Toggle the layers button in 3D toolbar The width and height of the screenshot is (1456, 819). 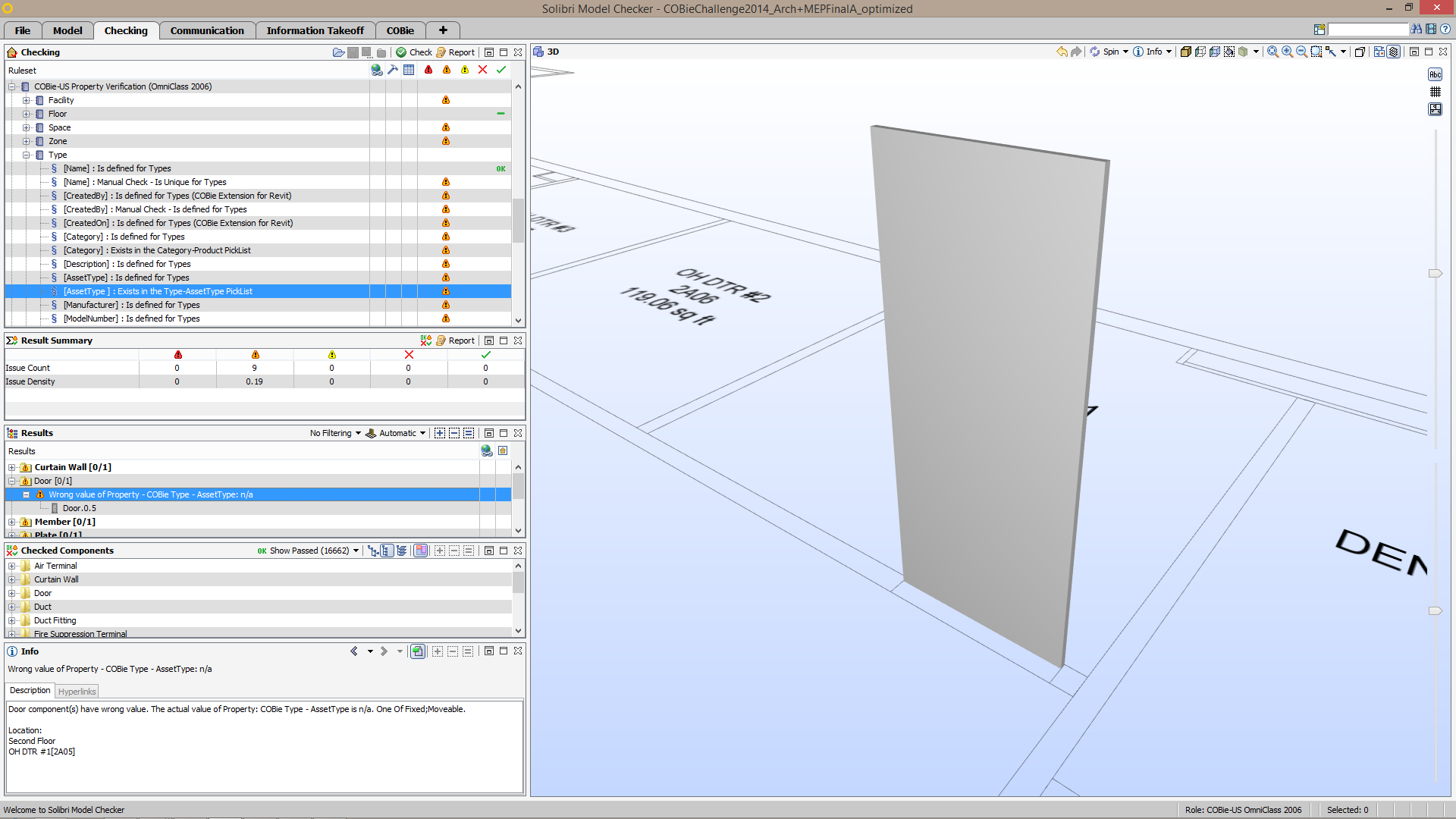click(x=1393, y=52)
